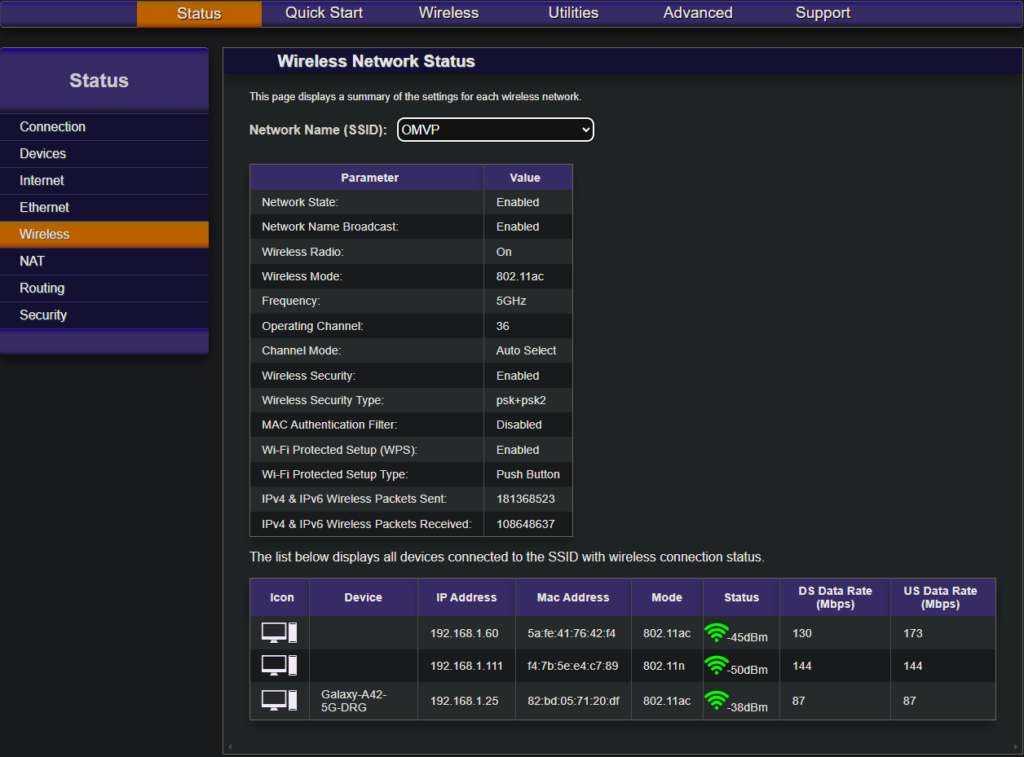1024x757 pixels.
Task: Click the horizontal scrollbar at page bottom
Action: tap(620, 747)
